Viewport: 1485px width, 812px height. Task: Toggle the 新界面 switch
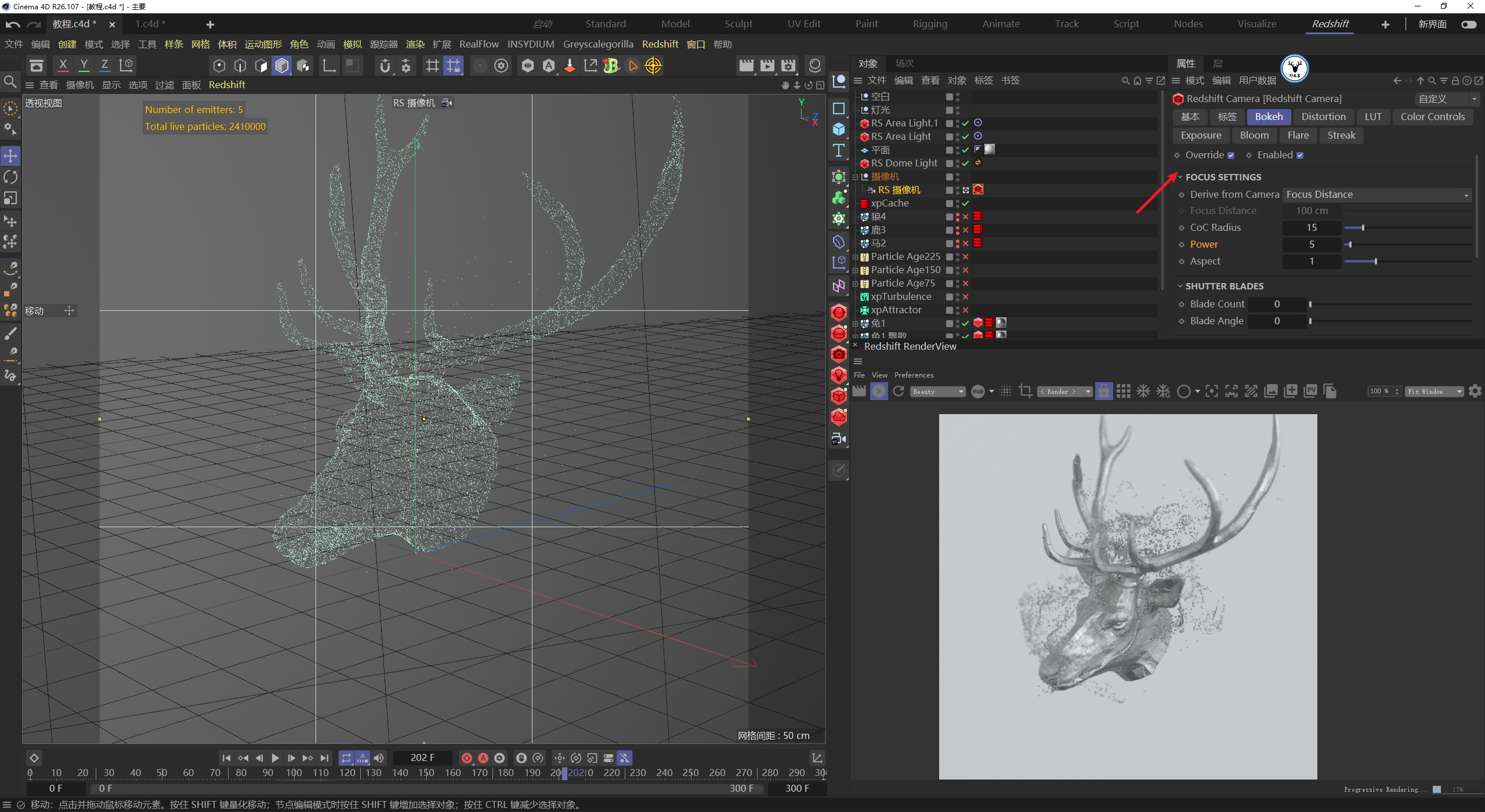[x=1469, y=24]
